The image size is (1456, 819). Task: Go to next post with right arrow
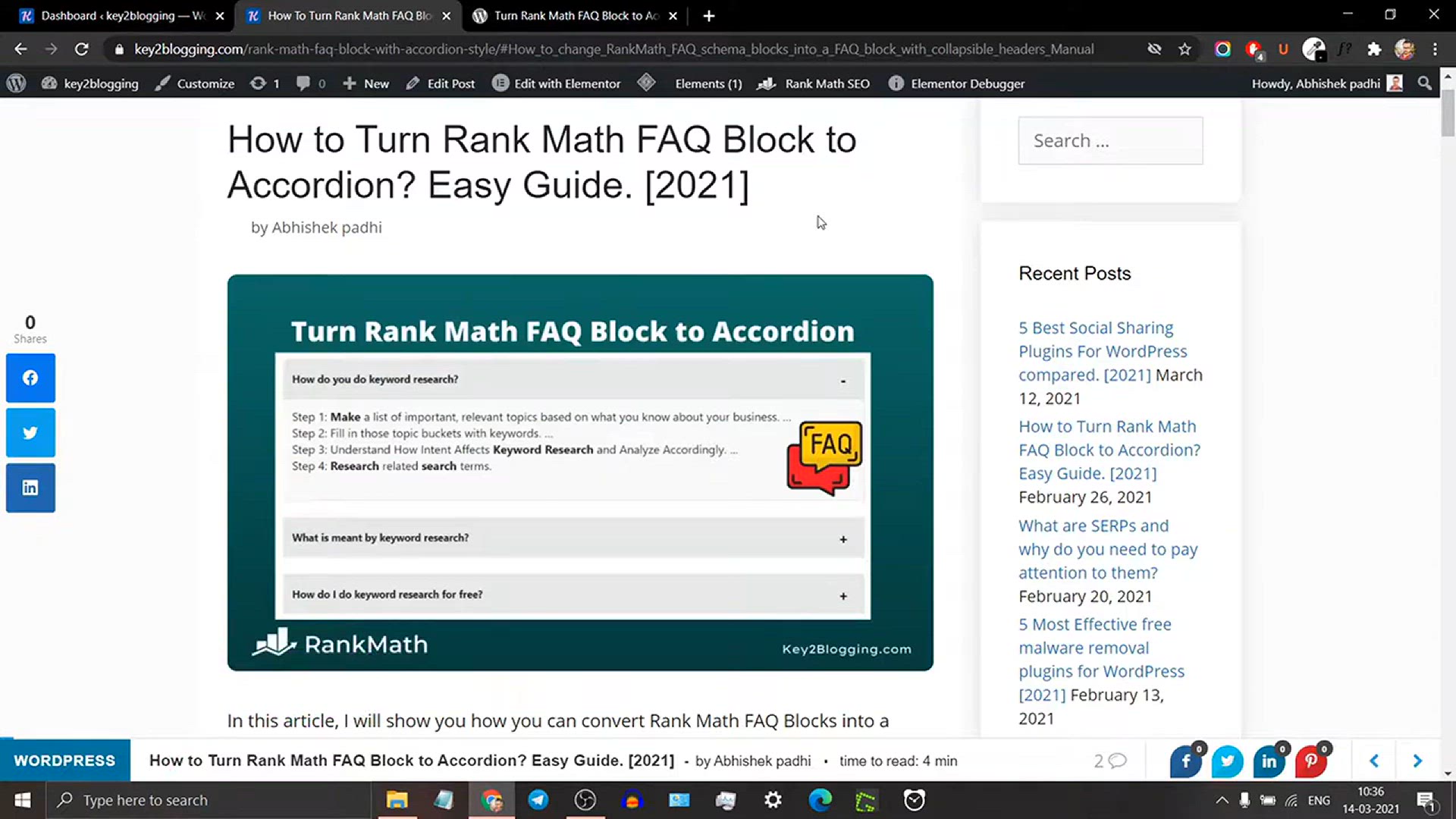pos(1417,761)
